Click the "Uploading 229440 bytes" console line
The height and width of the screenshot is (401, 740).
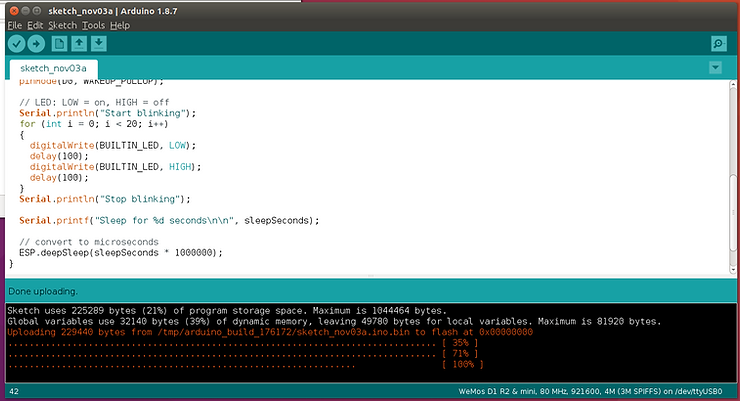tap(270, 332)
